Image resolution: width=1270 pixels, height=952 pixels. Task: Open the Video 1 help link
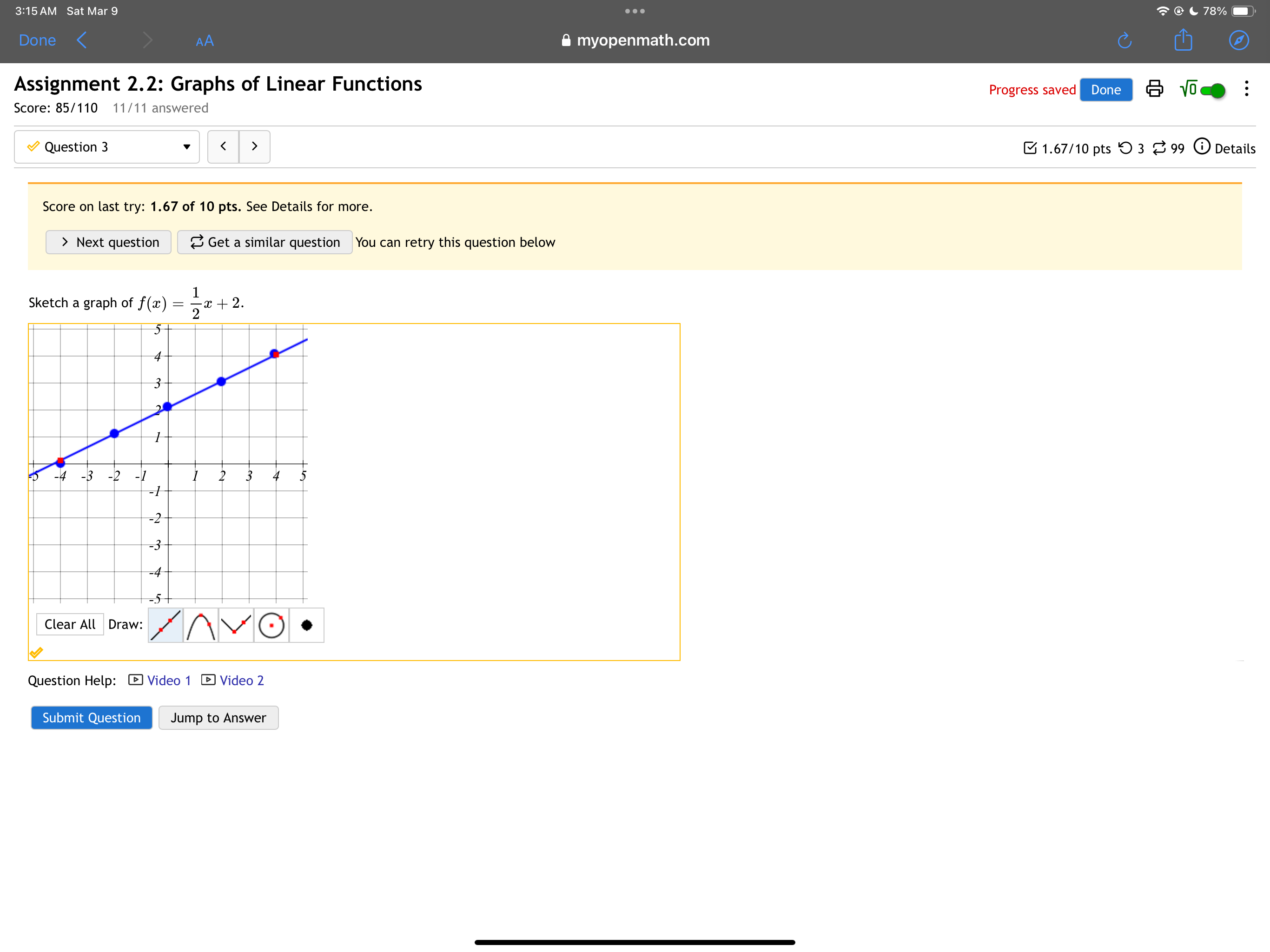click(168, 681)
